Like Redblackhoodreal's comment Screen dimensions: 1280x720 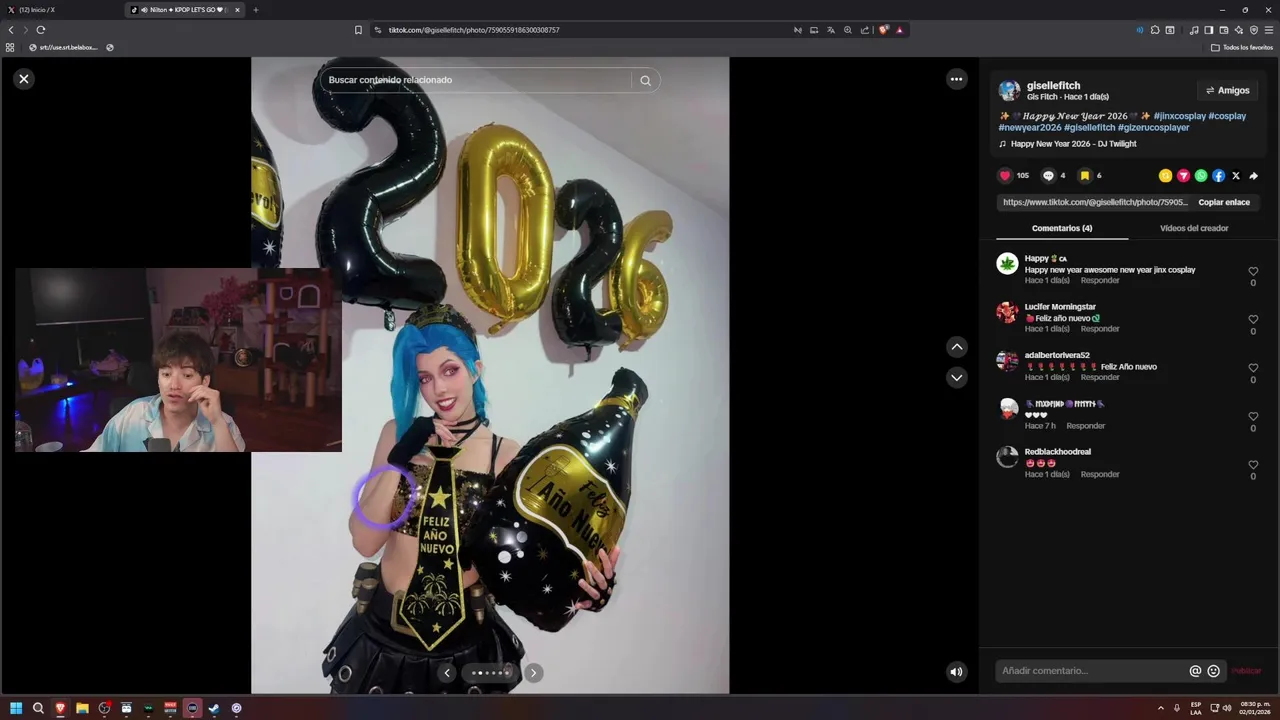1253,465
